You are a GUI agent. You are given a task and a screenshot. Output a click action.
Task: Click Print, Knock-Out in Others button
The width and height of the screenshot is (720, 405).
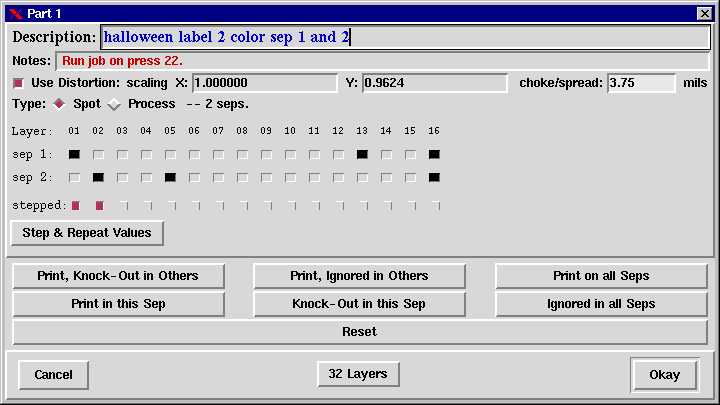tap(118, 276)
